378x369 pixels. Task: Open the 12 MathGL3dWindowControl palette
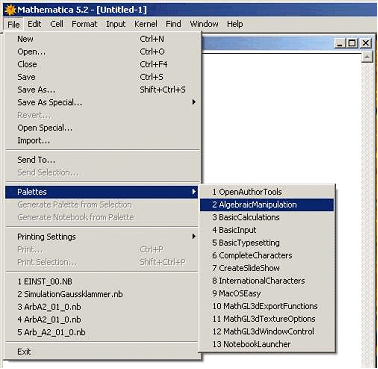point(267,331)
